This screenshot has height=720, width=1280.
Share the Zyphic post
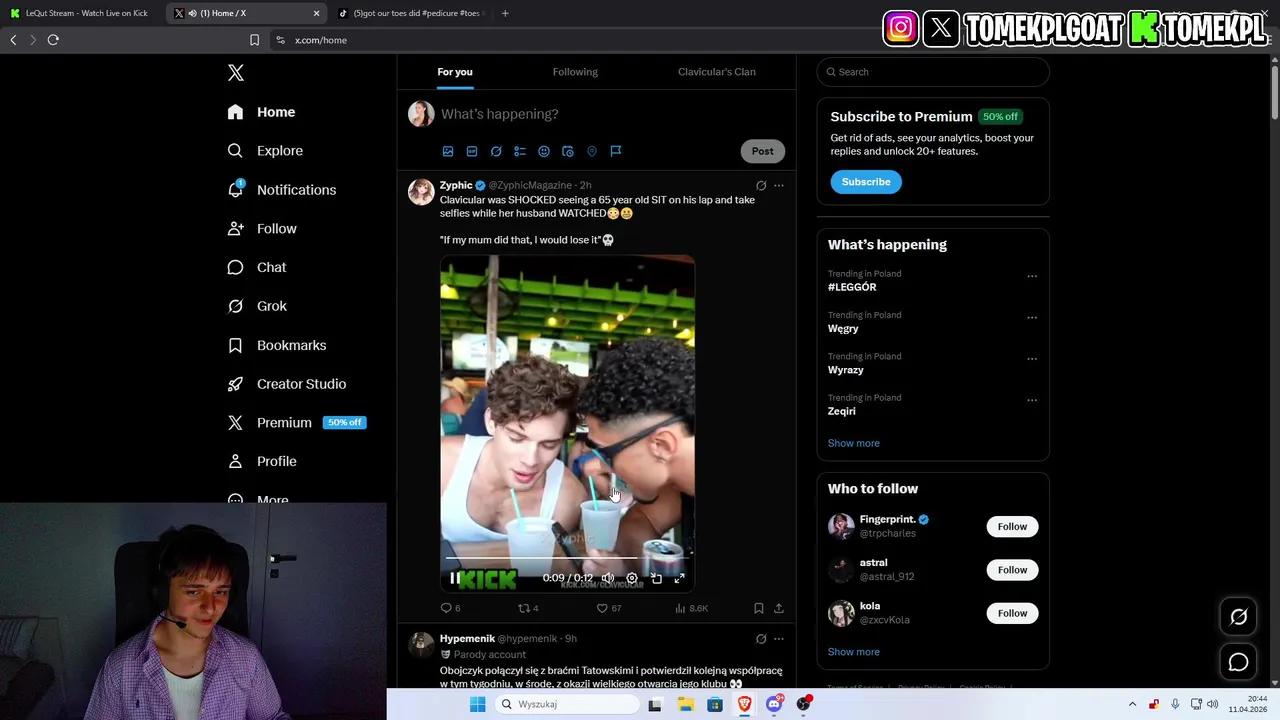(x=779, y=608)
